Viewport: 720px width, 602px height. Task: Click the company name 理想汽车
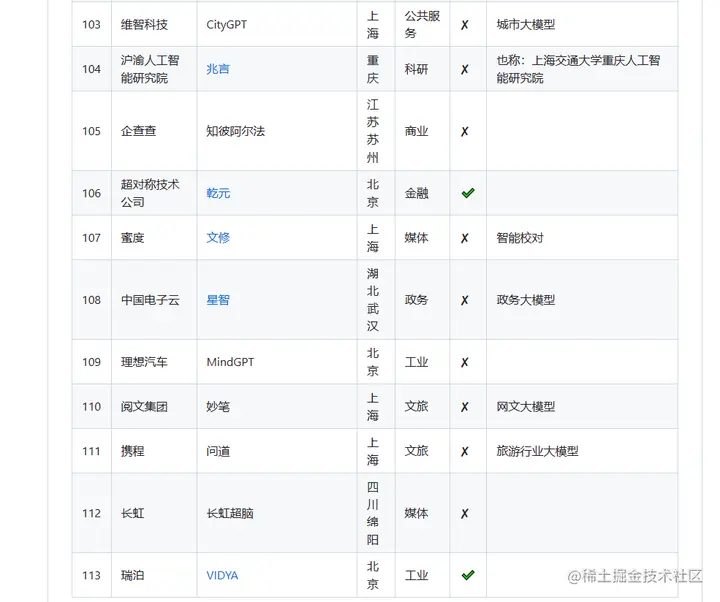click(144, 362)
